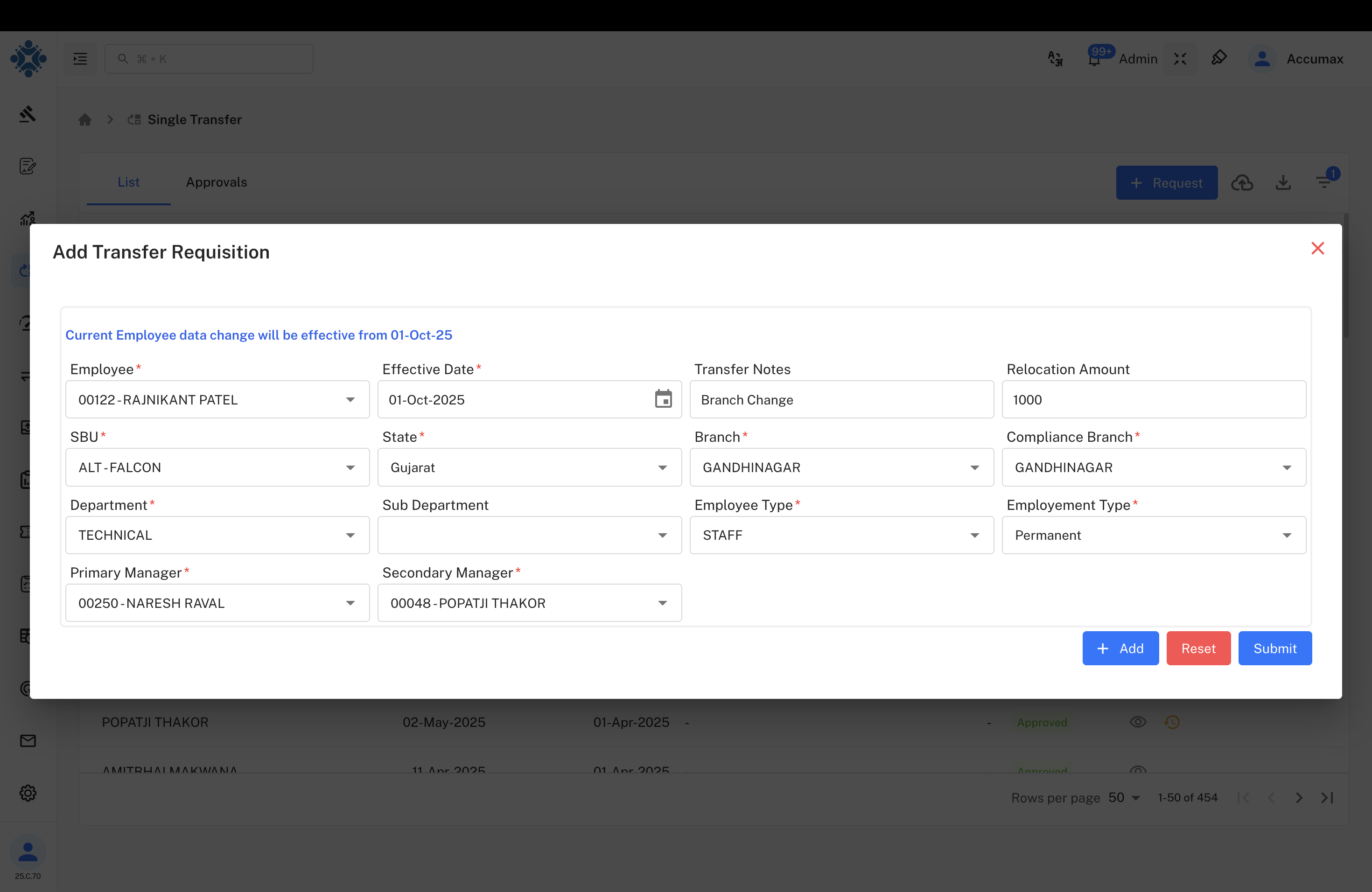Click the home icon in the breadcrumb
This screenshot has height=892, width=1372.
(85, 119)
